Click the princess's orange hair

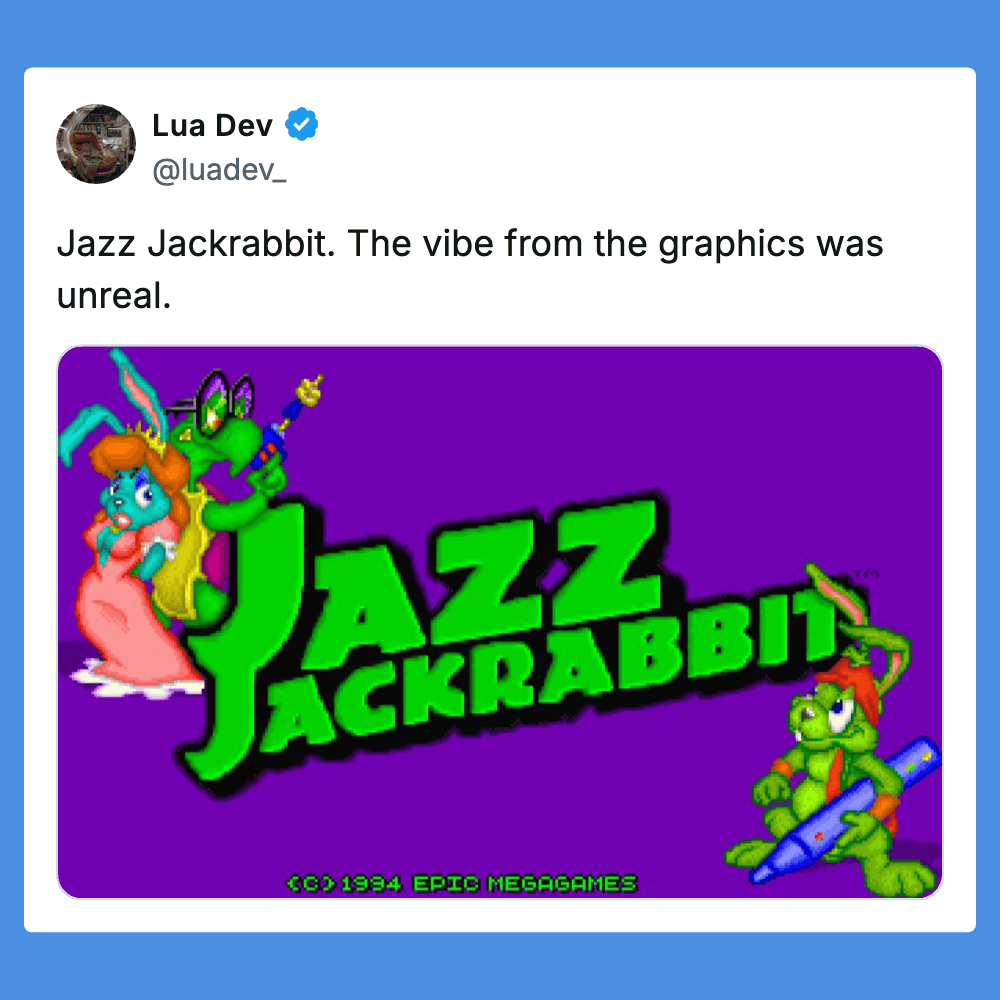coord(137,469)
